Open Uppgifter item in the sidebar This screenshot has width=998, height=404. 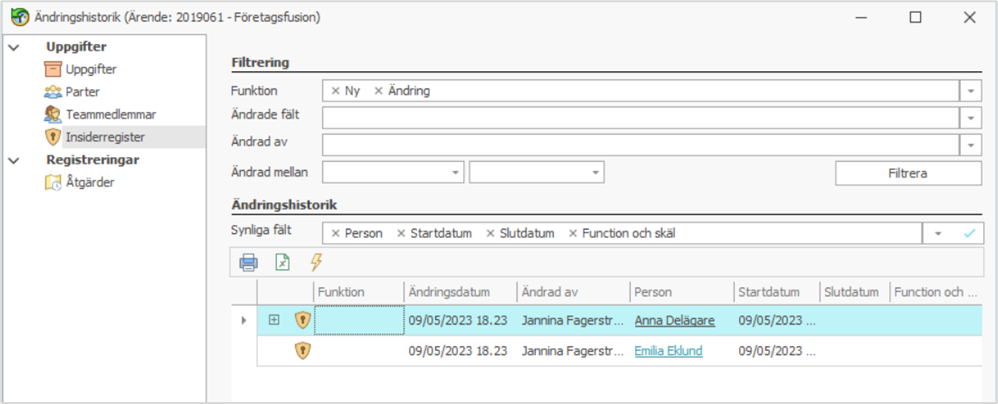(90, 69)
